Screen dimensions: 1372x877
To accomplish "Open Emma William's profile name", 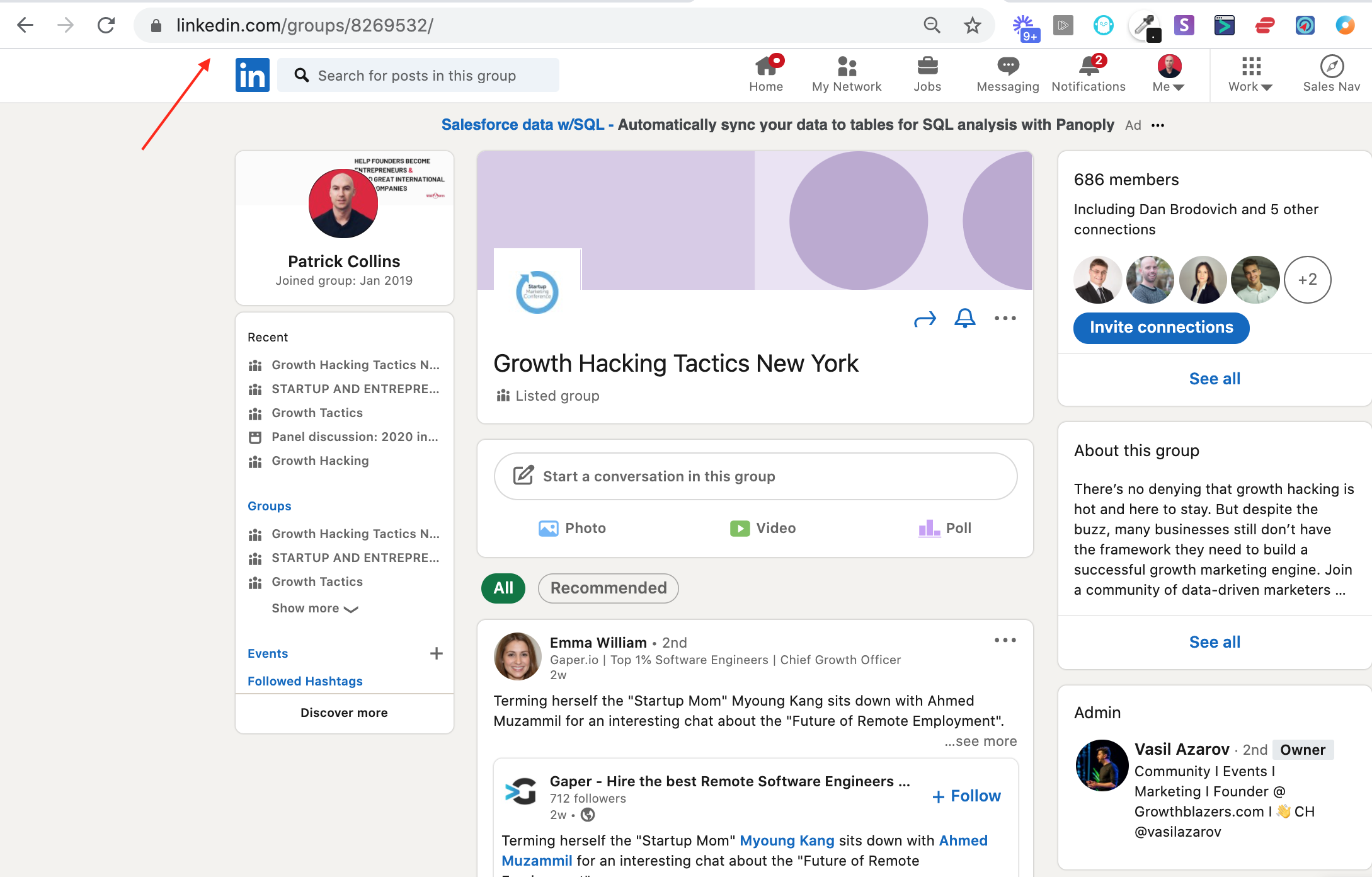I will (598, 643).
